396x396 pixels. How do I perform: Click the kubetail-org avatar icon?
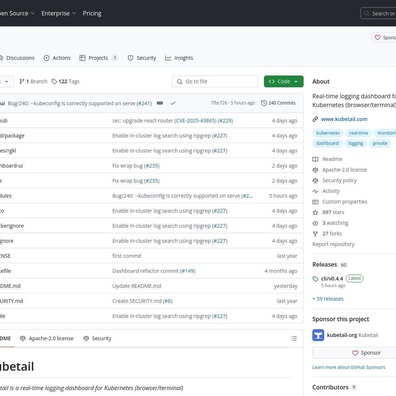318,335
